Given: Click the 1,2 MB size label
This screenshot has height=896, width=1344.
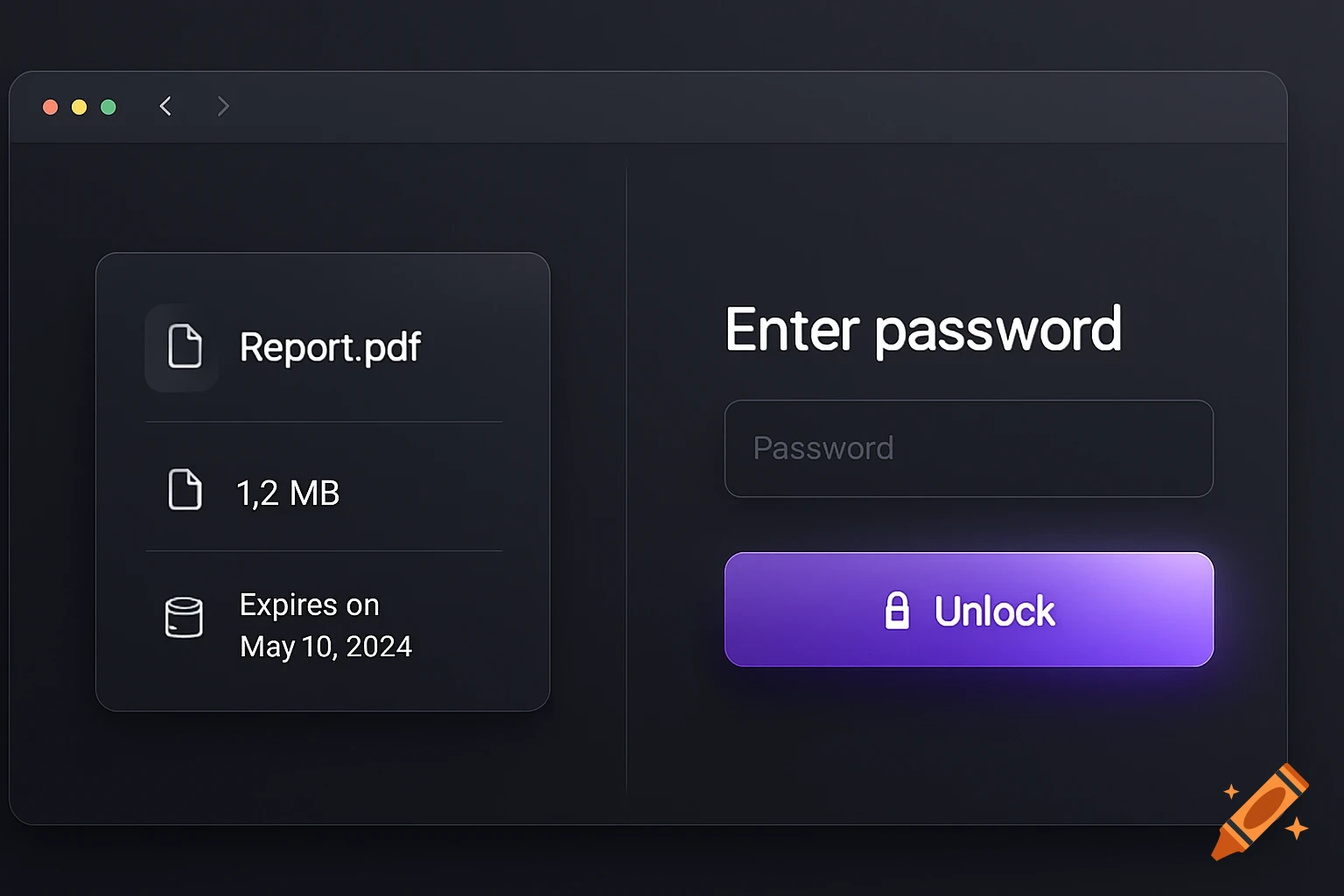Looking at the screenshot, I should click(288, 492).
